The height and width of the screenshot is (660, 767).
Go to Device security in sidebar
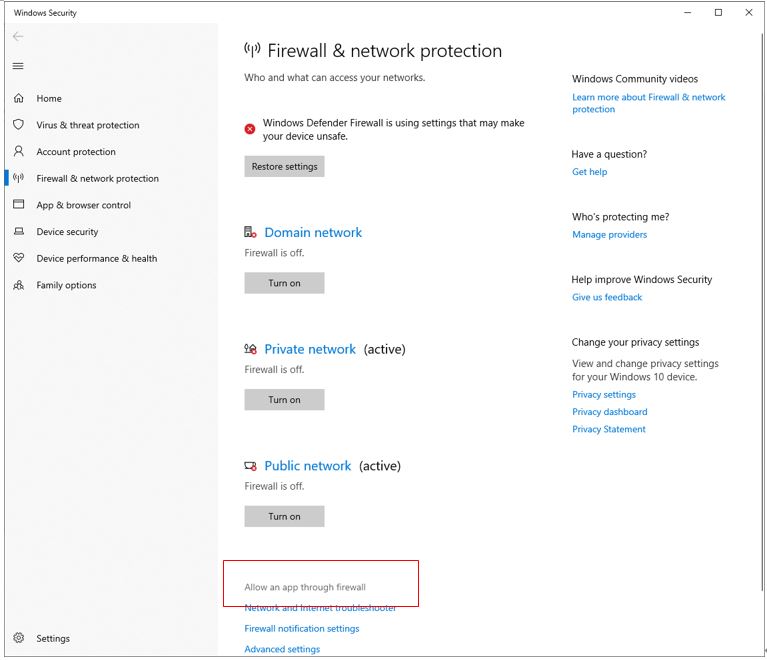(x=67, y=232)
